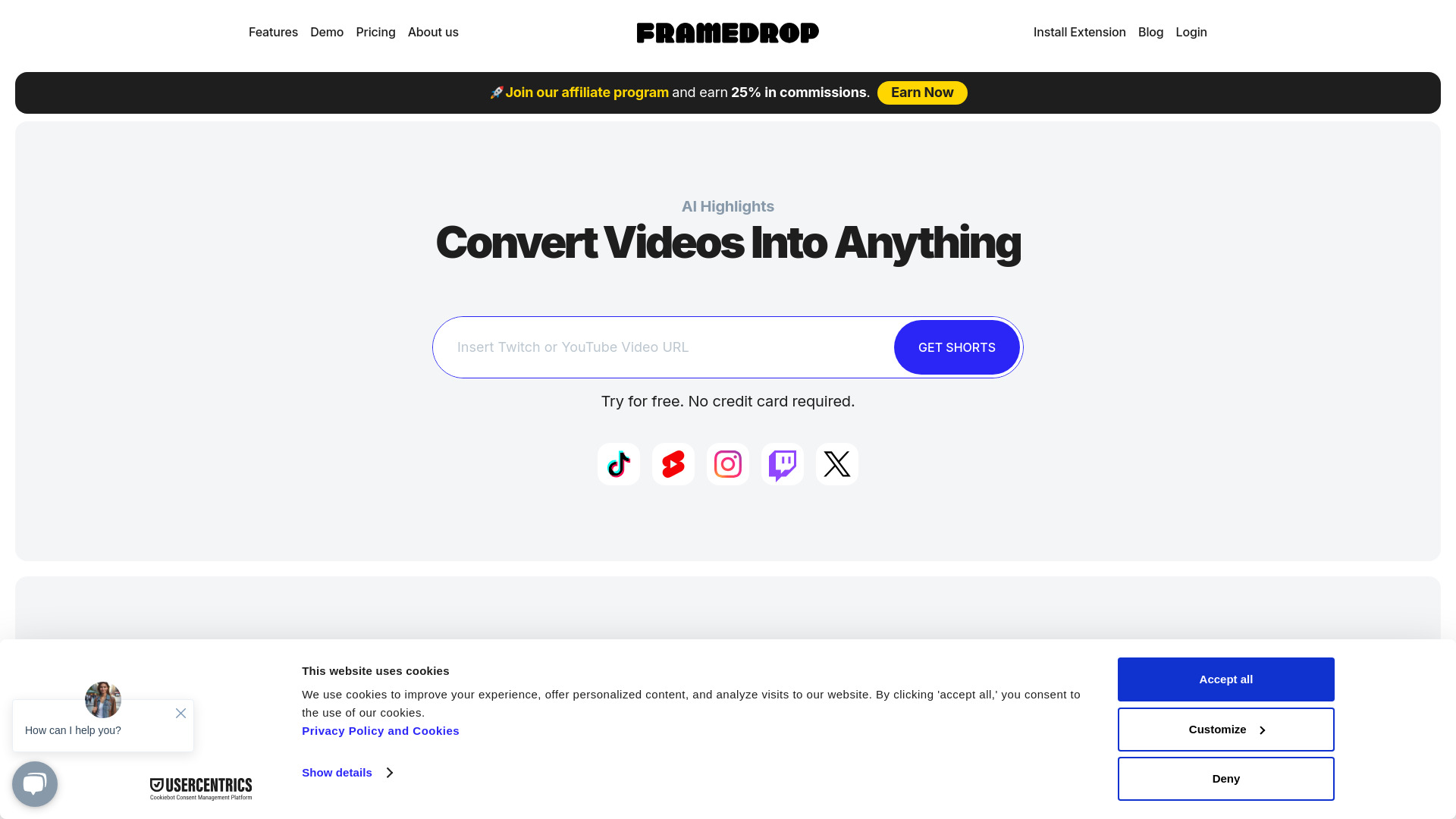Click the TikTok icon
The width and height of the screenshot is (1456, 819).
(618, 463)
